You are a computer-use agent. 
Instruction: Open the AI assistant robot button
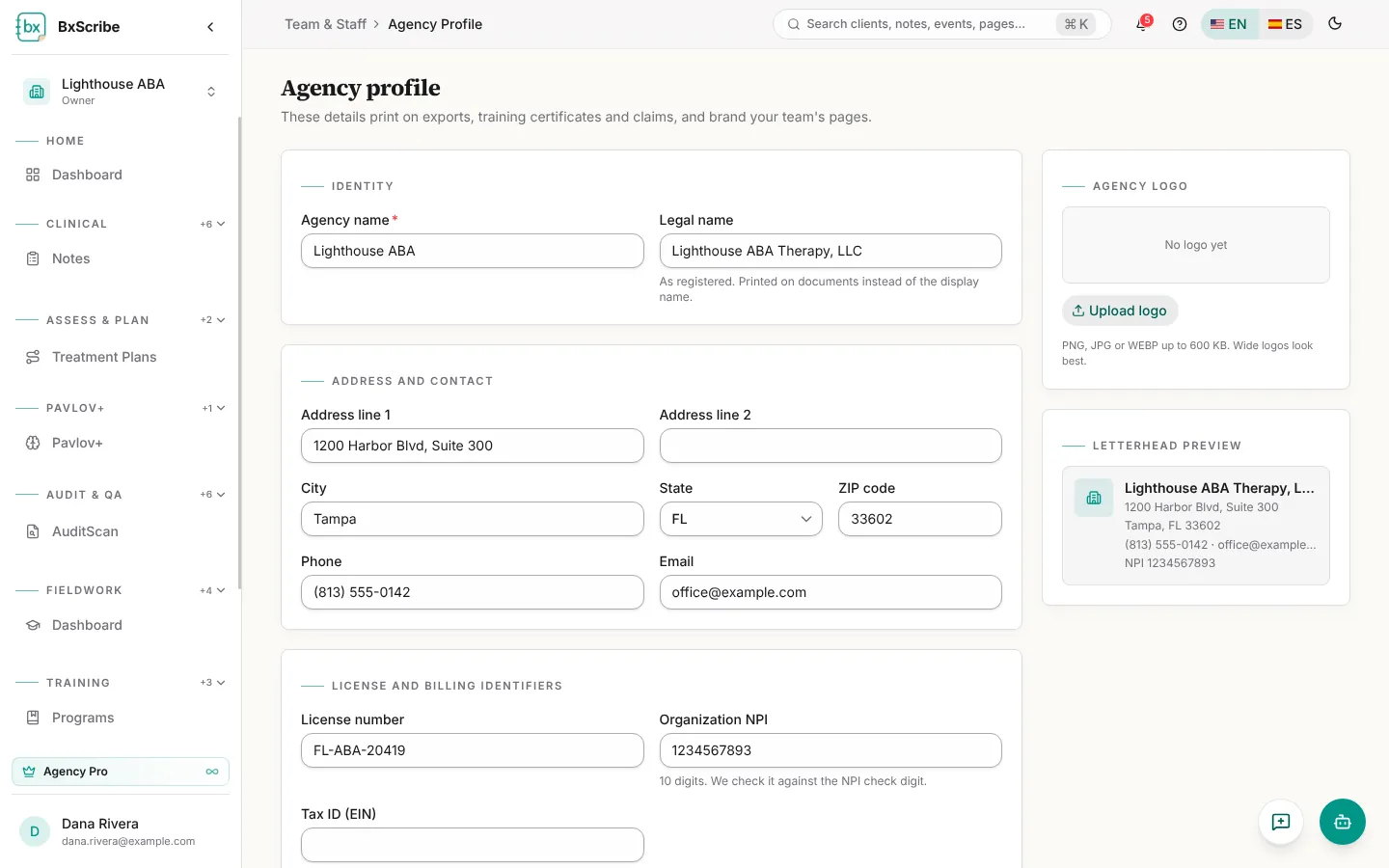(1343, 822)
